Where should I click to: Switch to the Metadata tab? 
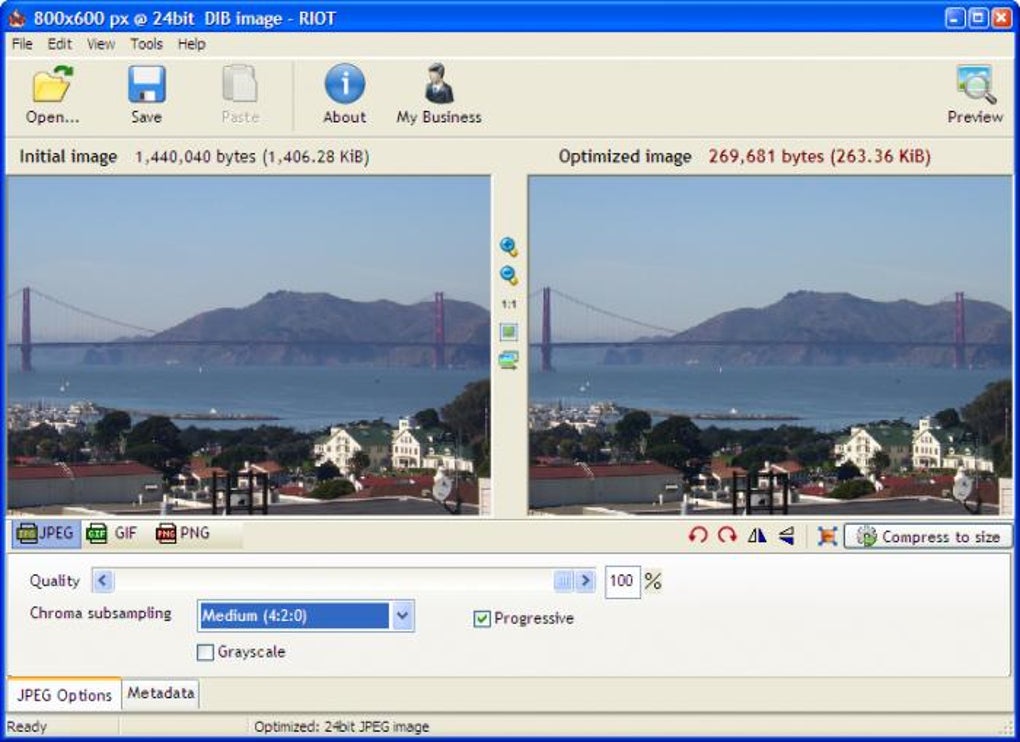(x=159, y=692)
